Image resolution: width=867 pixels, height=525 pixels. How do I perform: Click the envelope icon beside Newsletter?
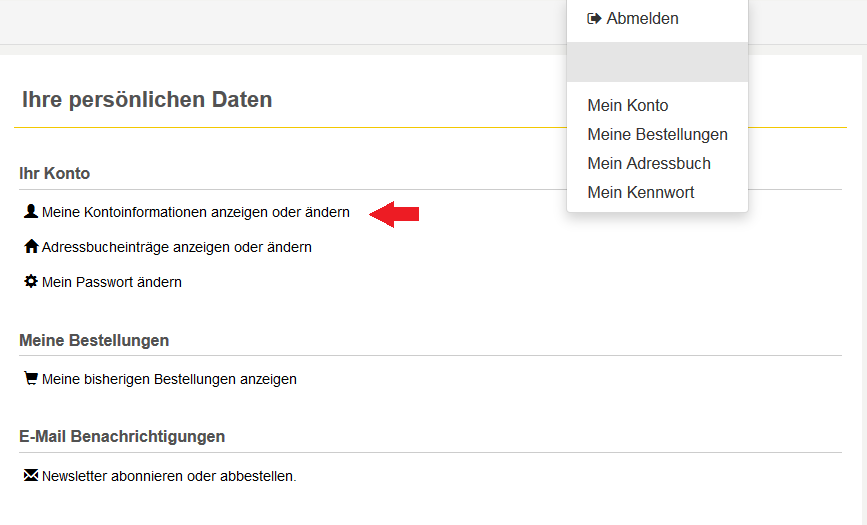click(x=31, y=475)
